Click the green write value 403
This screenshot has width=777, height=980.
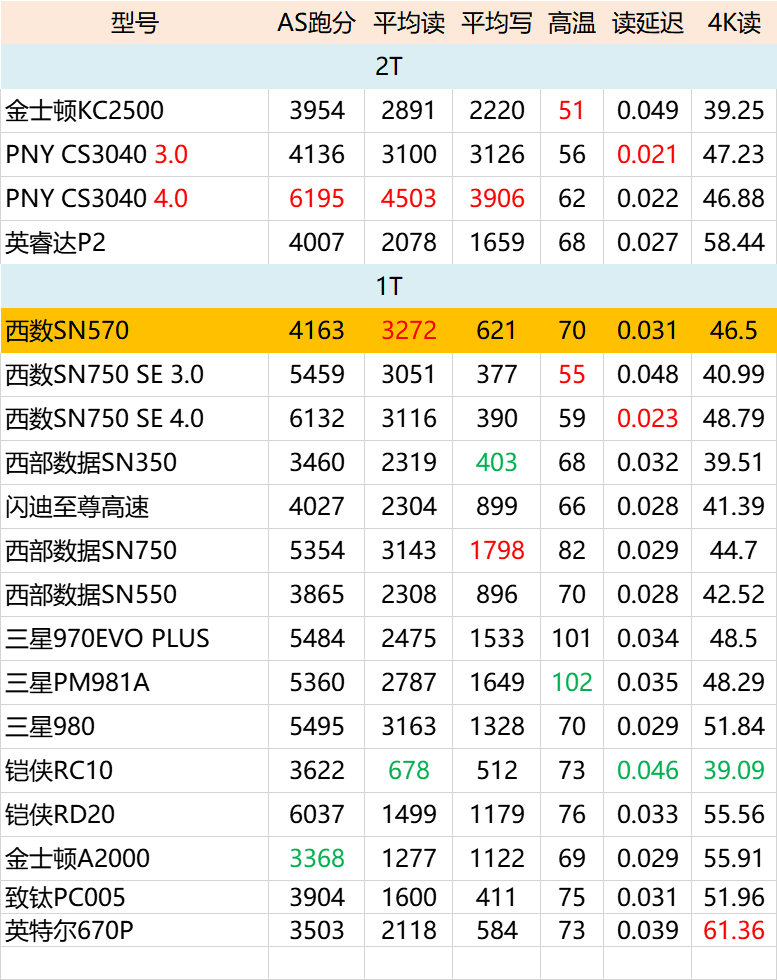496,462
